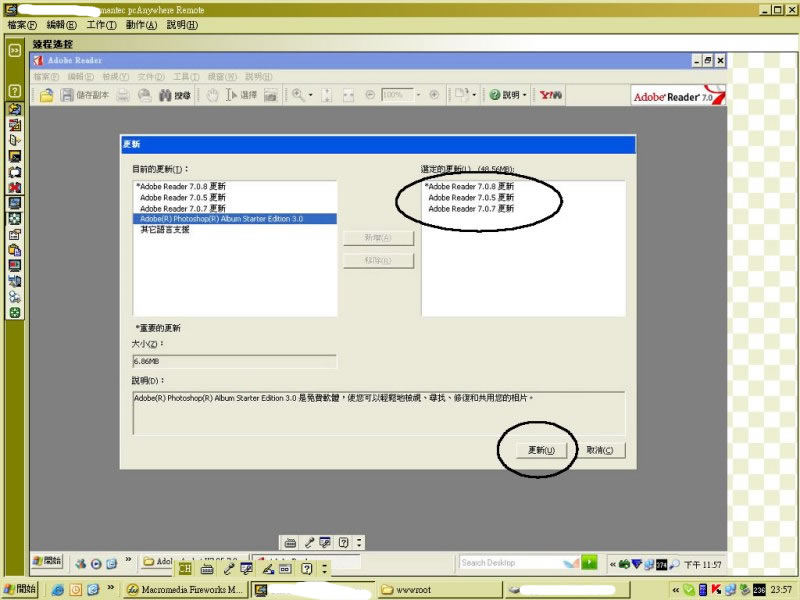
Task: Open the Adobe Reader 工具(T) menu
Action: 186,77
